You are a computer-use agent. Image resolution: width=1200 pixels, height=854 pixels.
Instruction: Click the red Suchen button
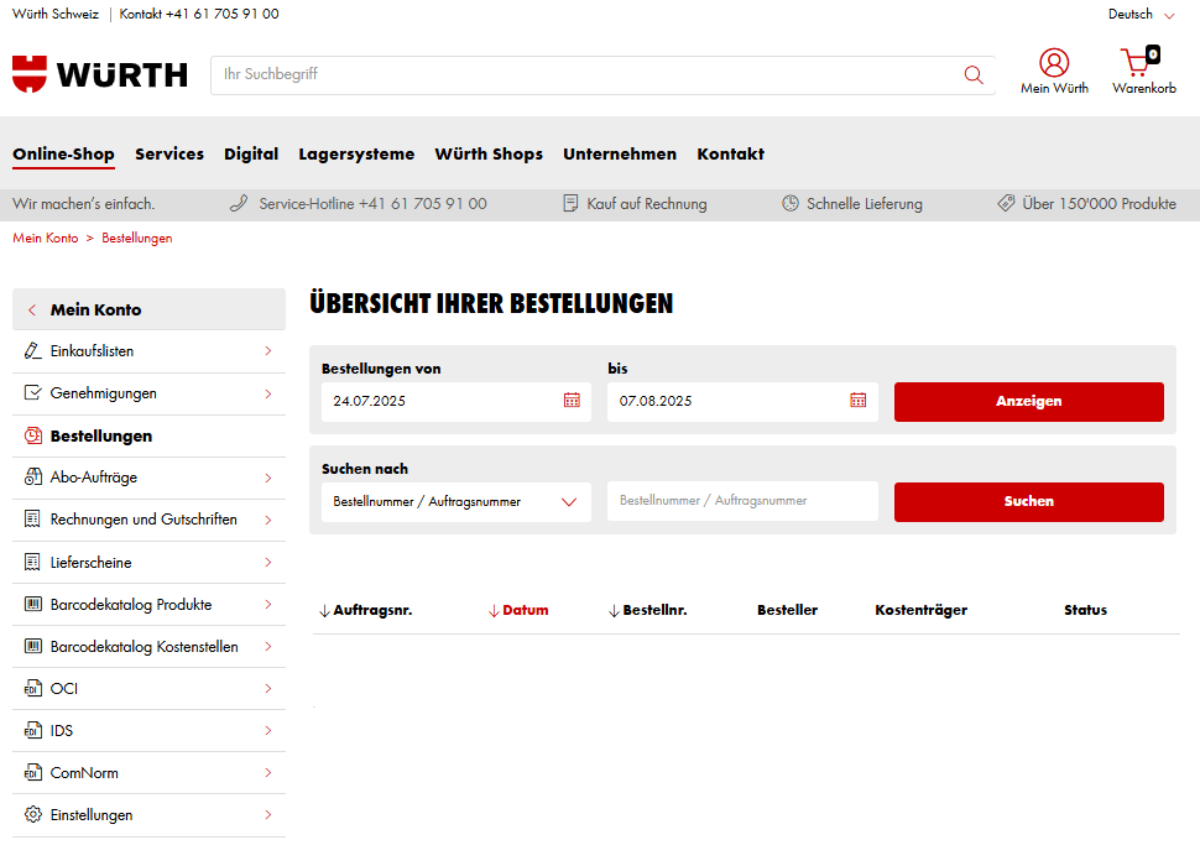(1028, 502)
